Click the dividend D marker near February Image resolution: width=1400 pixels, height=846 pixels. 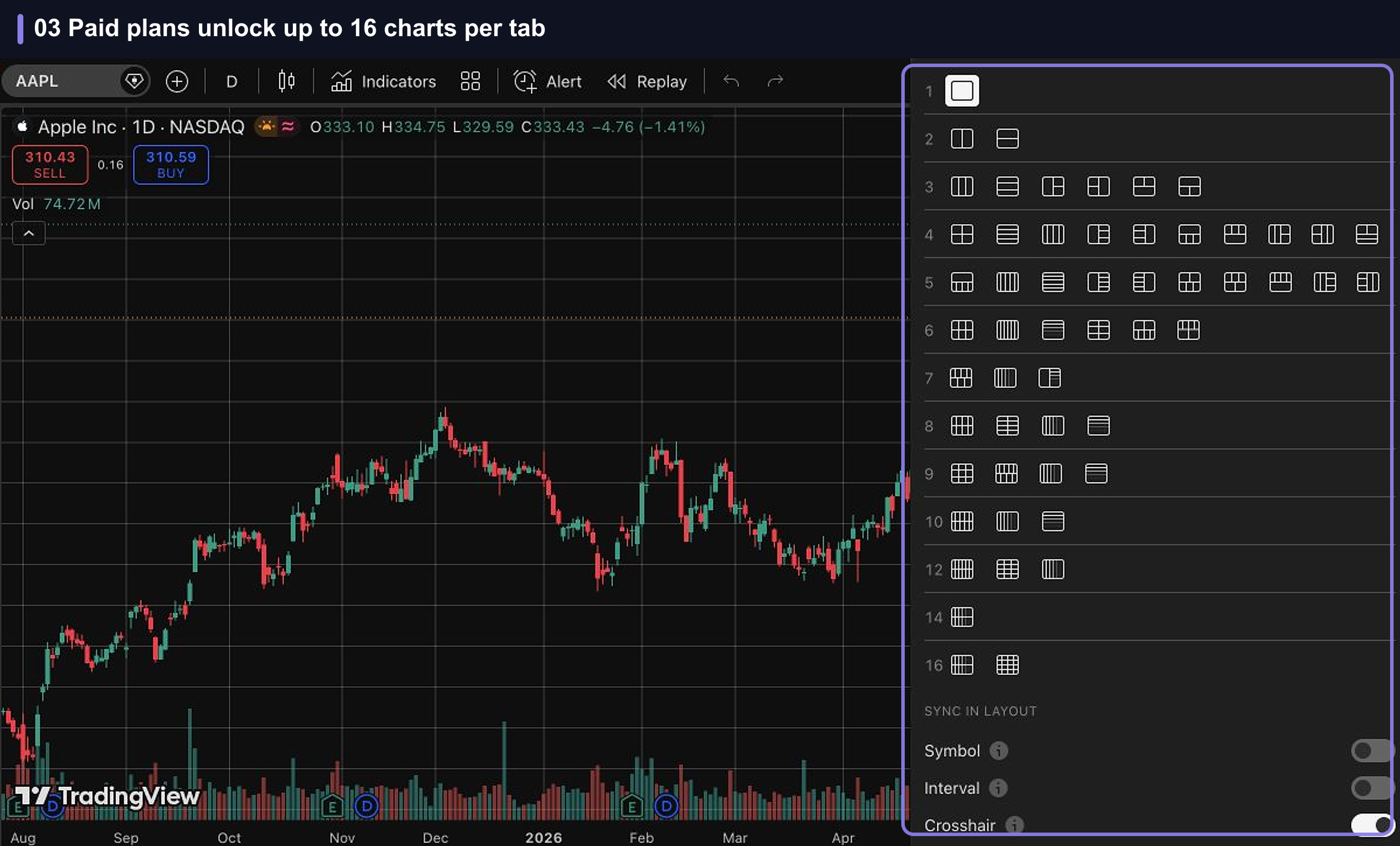pyautogui.click(x=666, y=807)
